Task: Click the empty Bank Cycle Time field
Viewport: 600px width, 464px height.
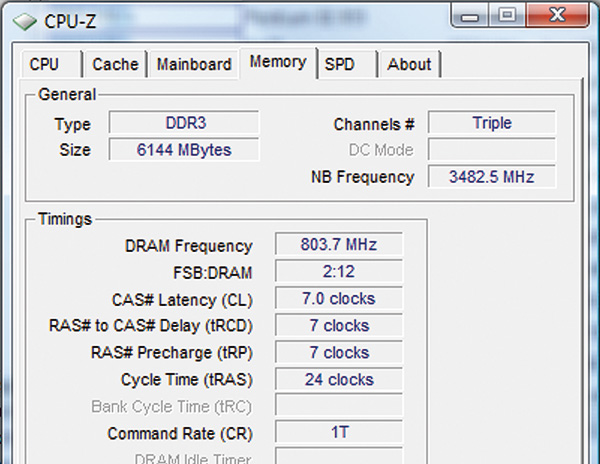Action: coord(339,406)
